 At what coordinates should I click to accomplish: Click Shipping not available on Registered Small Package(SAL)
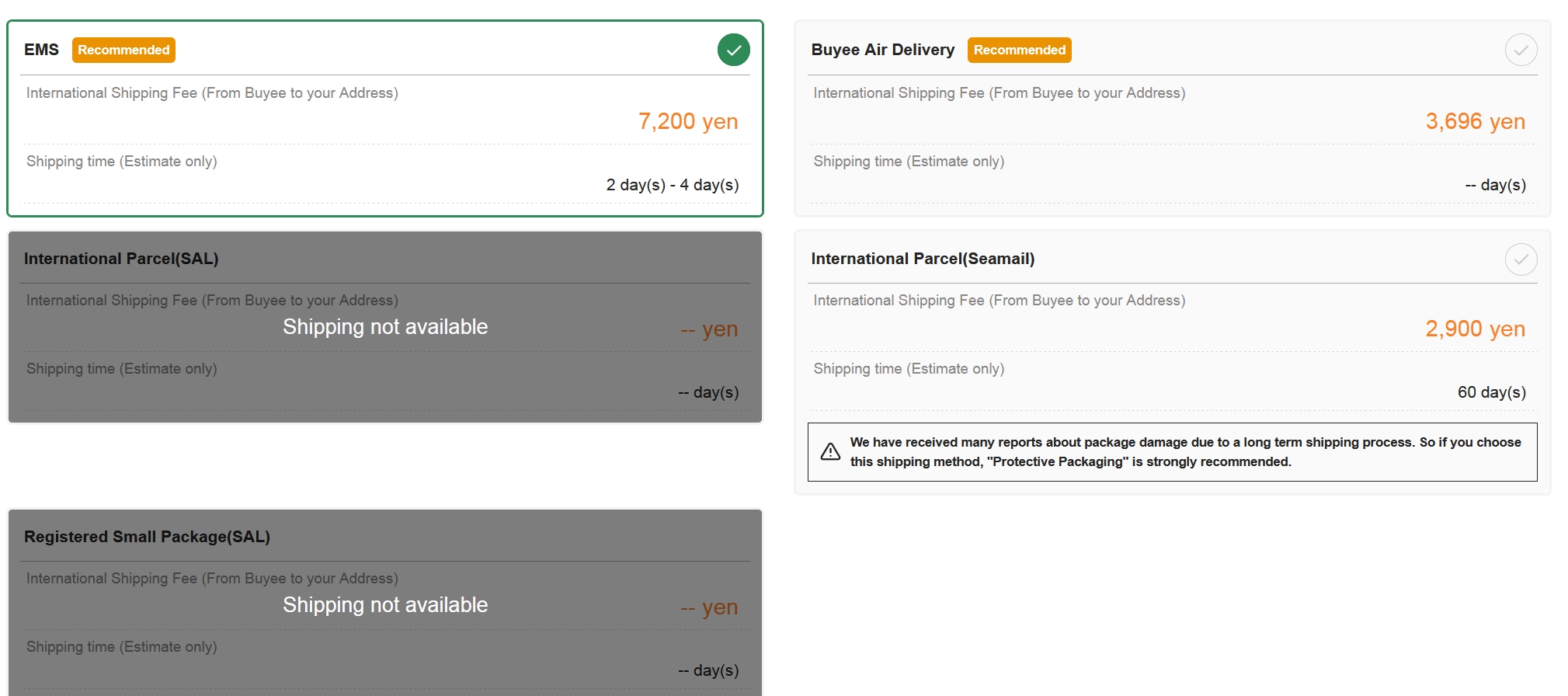click(x=385, y=605)
